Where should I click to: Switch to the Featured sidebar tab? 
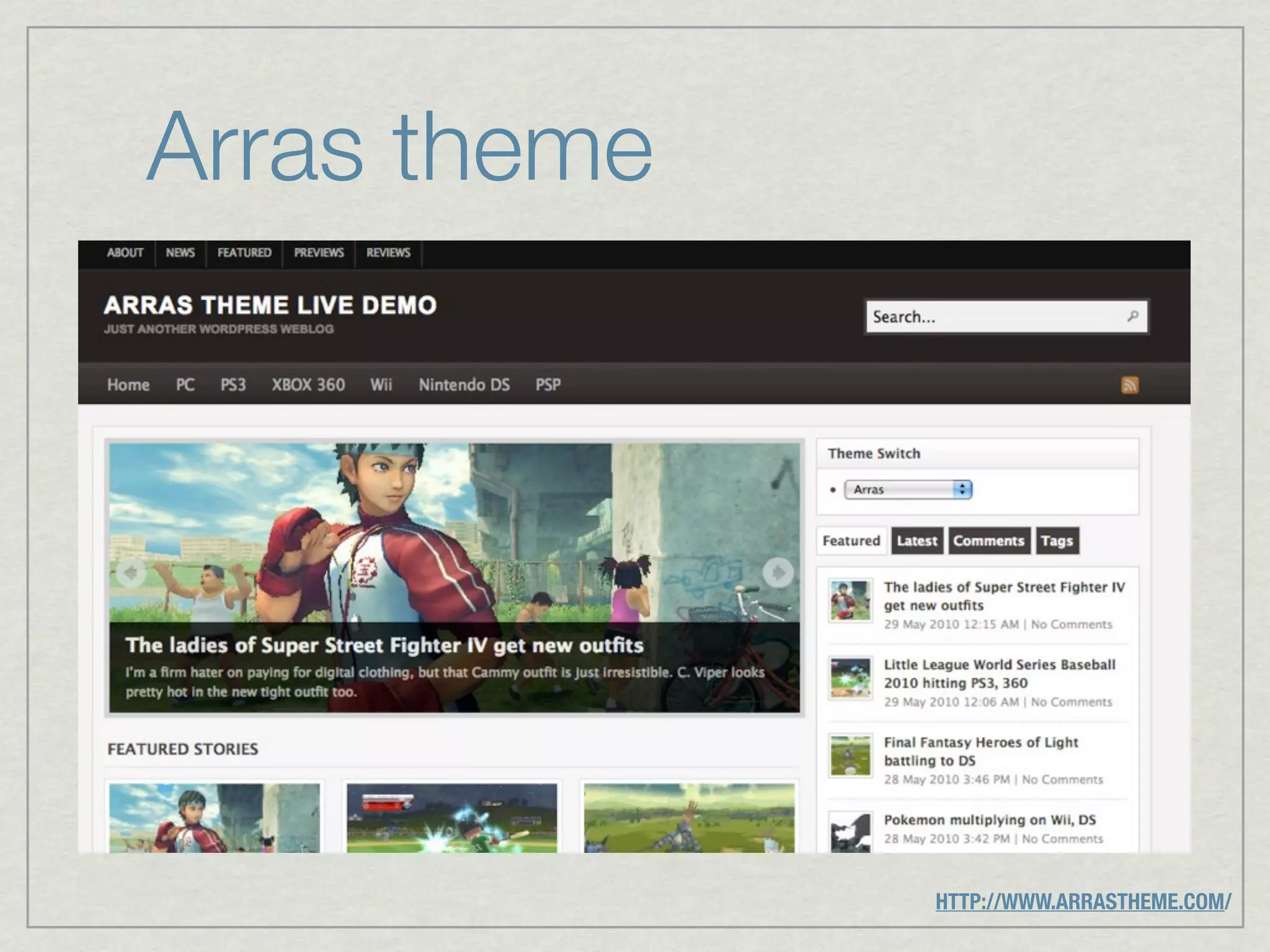(x=851, y=540)
